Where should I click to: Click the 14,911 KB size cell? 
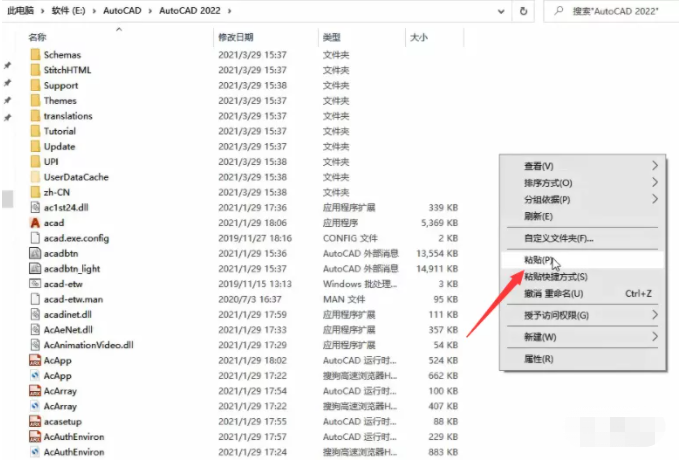pyautogui.click(x=437, y=269)
